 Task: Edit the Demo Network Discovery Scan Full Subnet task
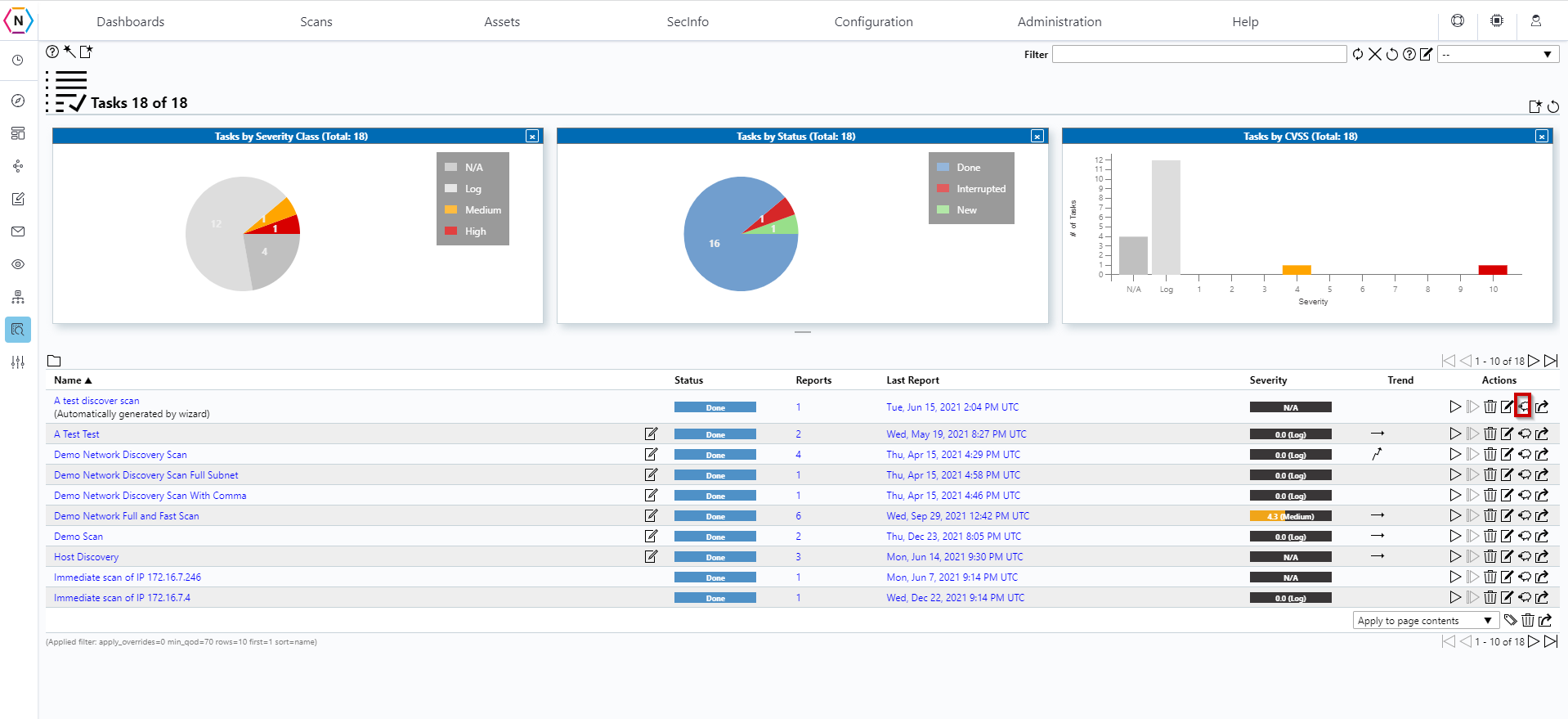pyautogui.click(x=1508, y=475)
